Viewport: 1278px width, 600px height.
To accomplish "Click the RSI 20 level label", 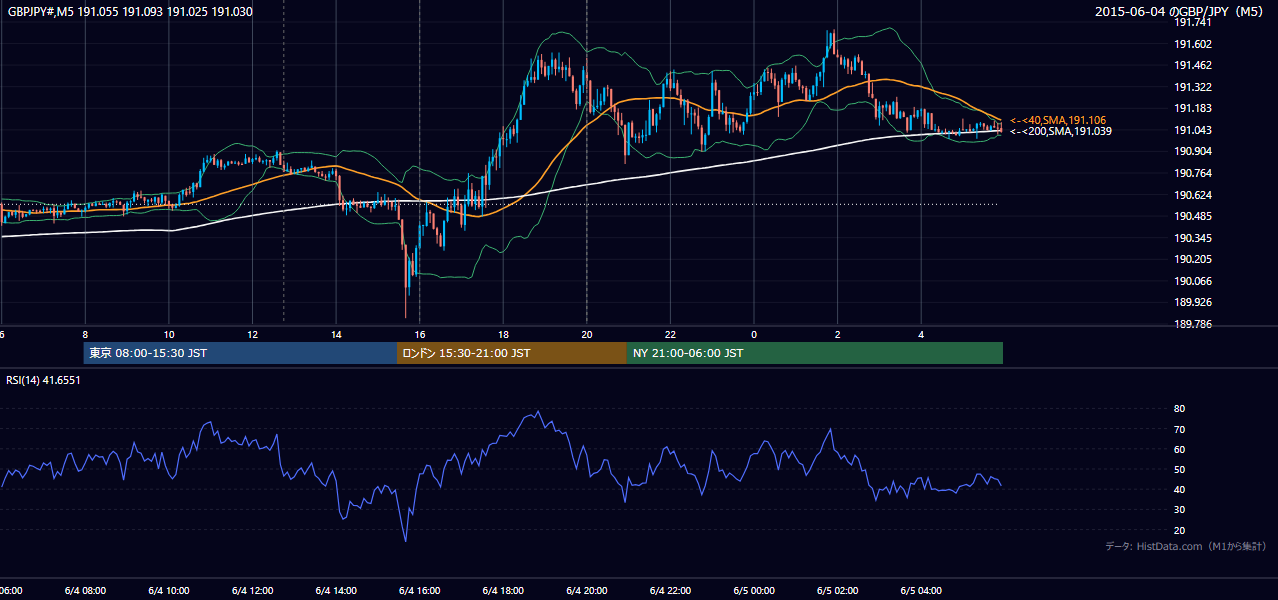I will [x=1179, y=530].
